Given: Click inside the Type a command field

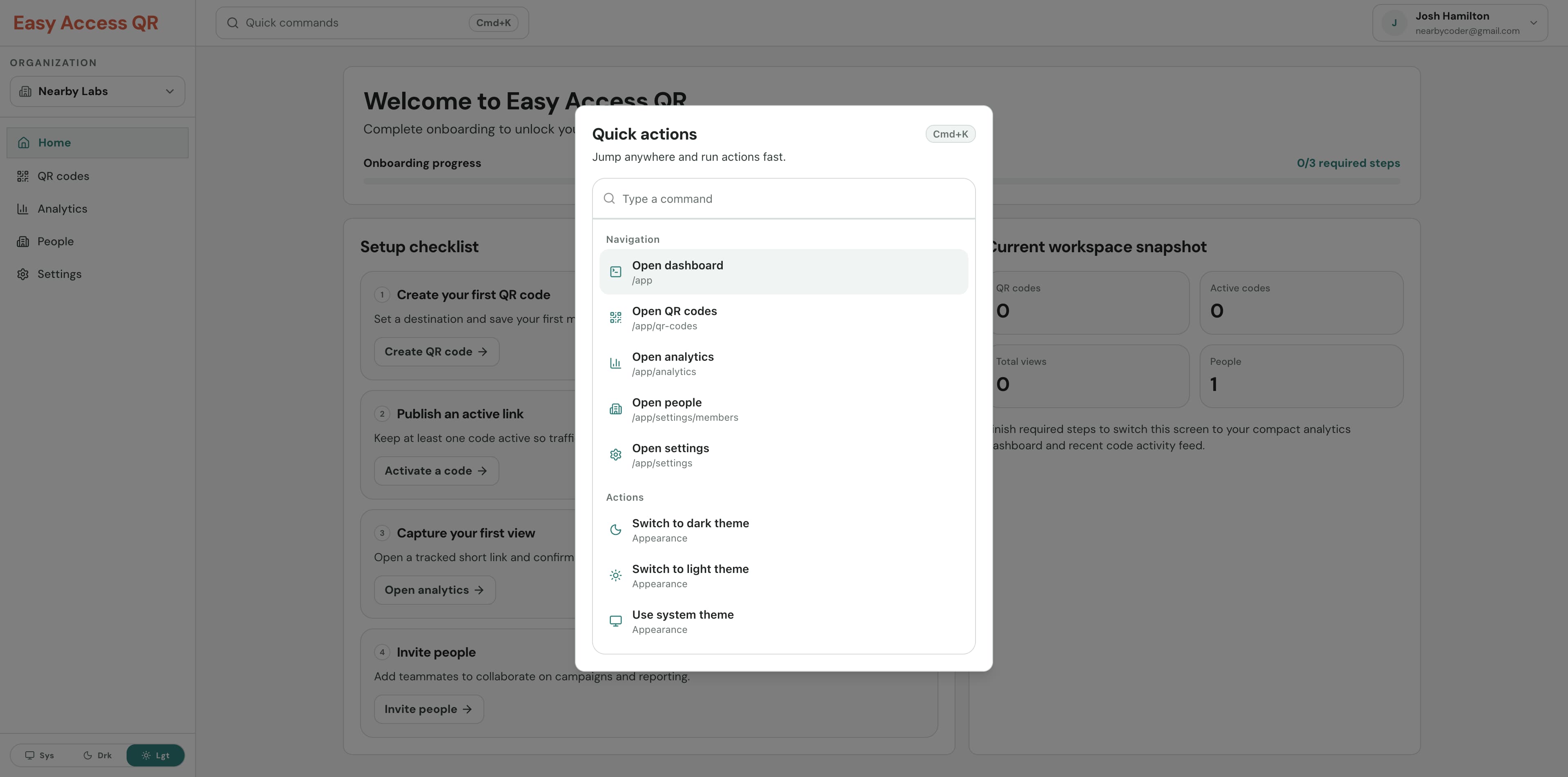Looking at the screenshot, I should click(783, 198).
